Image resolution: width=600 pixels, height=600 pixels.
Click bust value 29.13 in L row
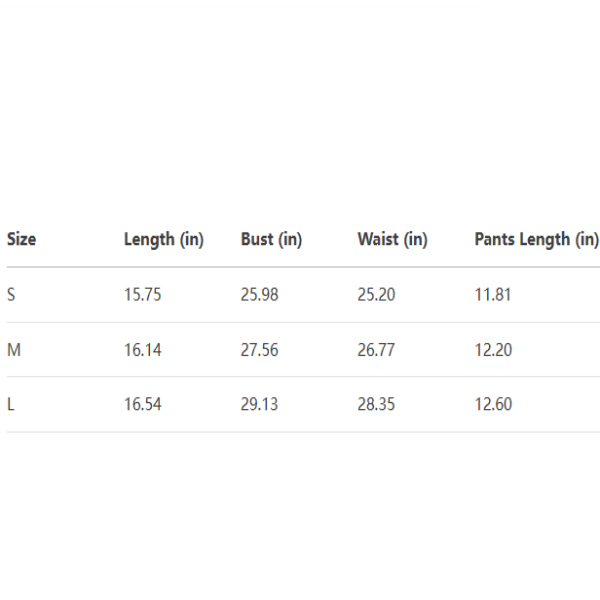(260, 405)
